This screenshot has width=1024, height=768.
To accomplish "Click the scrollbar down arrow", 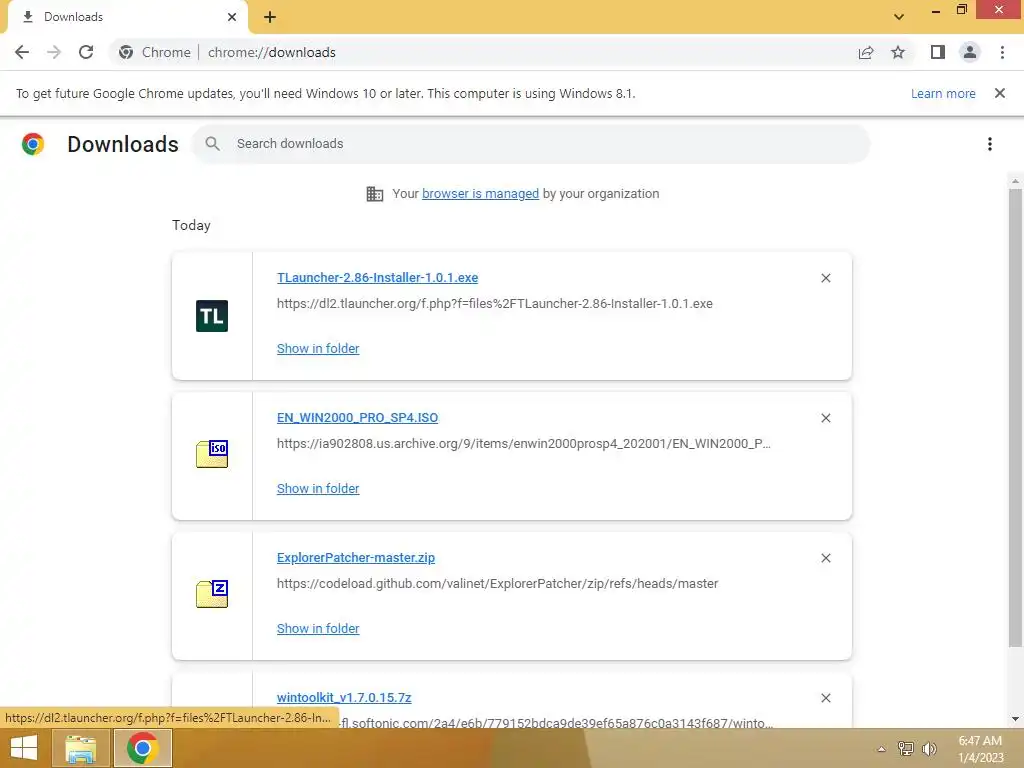I will pyautogui.click(x=1015, y=719).
